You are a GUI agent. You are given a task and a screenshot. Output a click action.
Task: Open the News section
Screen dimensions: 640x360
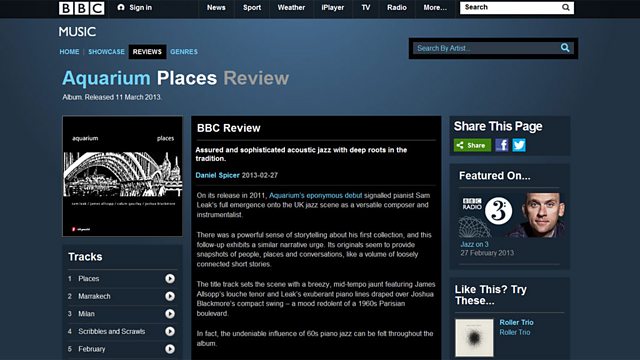pyautogui.click(x=216, y=7)
